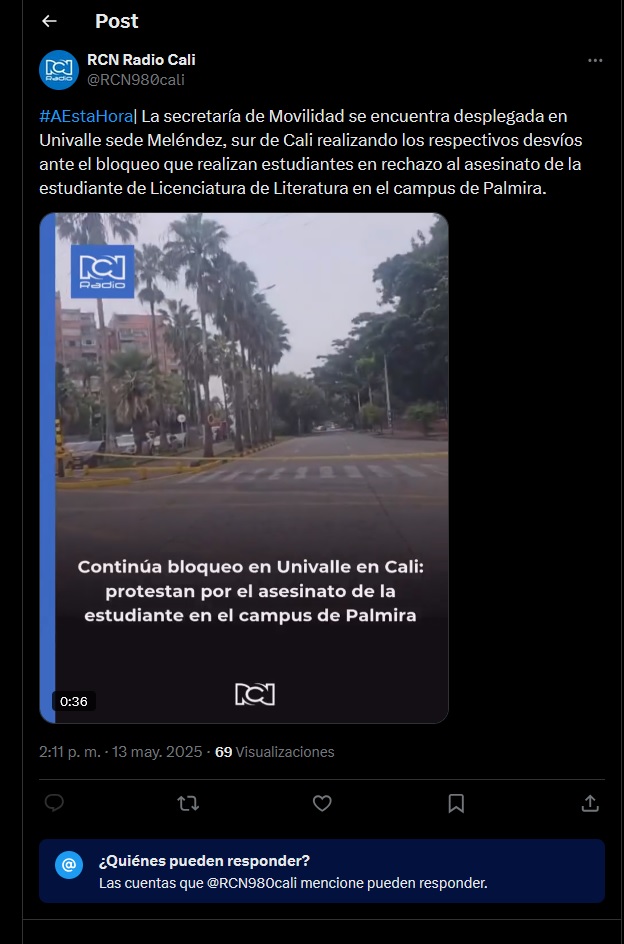
Task: Open RCN Radio Cali profile avatar
Action: pyautogui.click(x=59, y=70)
